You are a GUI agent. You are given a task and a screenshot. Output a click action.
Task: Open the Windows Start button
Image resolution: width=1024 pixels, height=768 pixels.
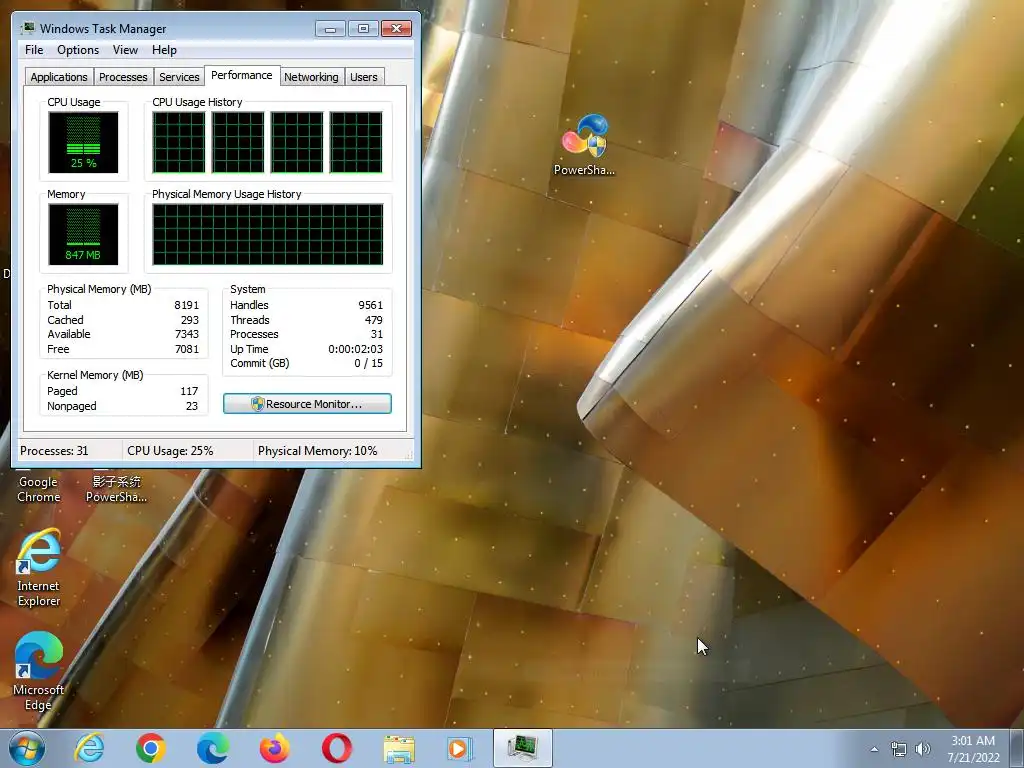click(27, 748)
